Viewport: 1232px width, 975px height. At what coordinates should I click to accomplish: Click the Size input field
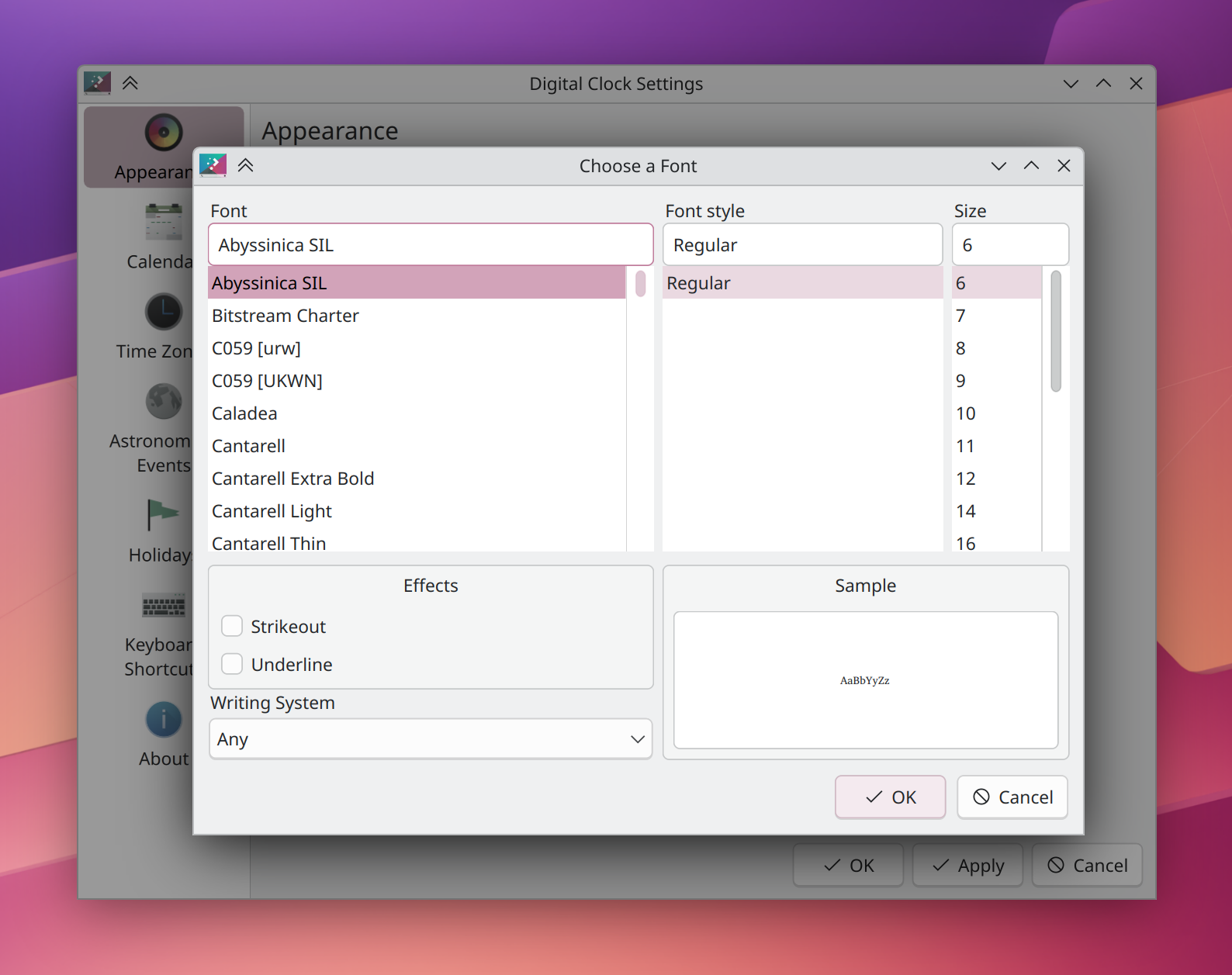click(x=1010, y=245)
